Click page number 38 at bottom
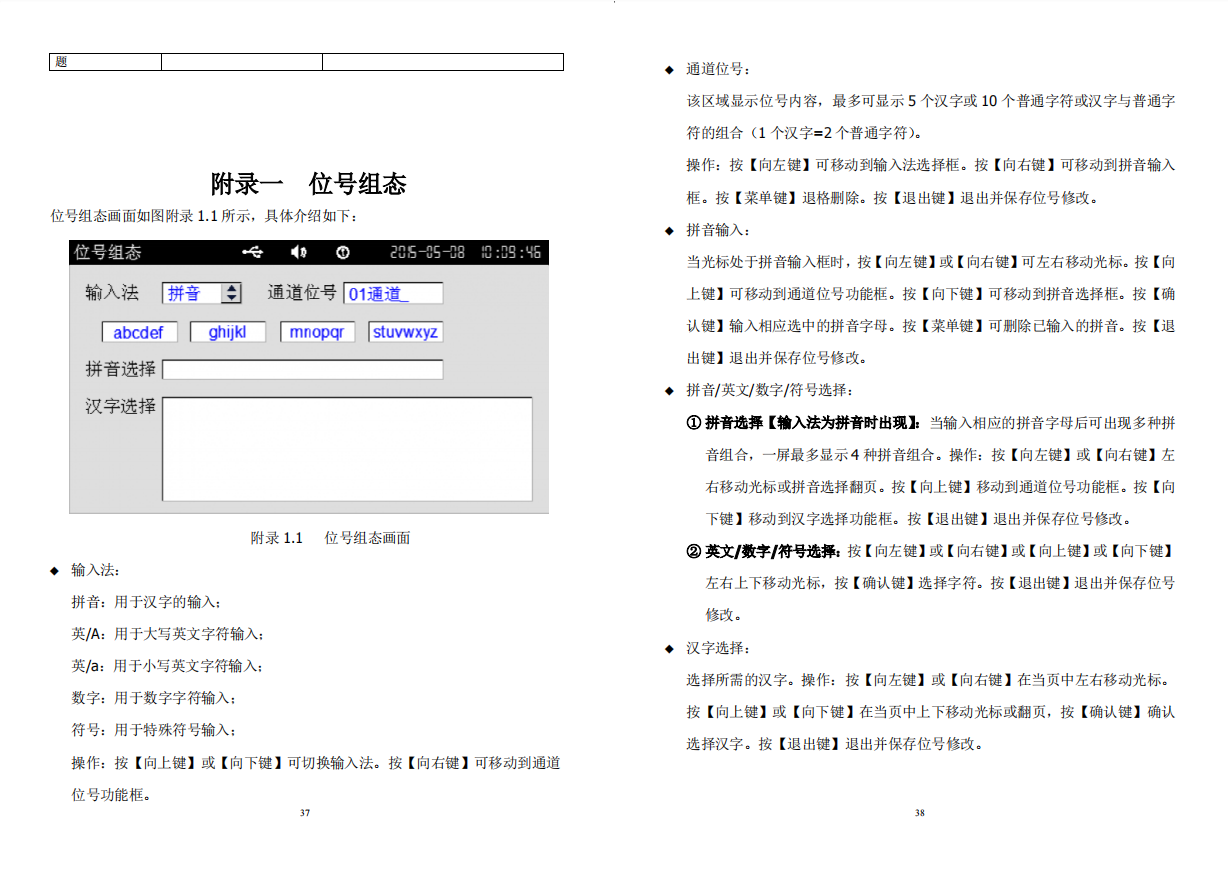Screen dimensions: 1228x869 tap(919, 813)
